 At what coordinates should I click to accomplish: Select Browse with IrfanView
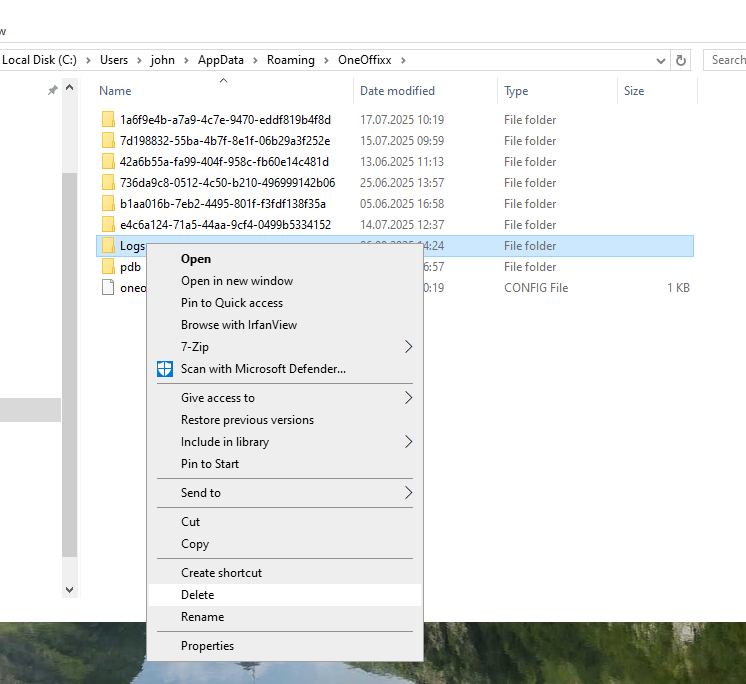[x=285, y=324]
